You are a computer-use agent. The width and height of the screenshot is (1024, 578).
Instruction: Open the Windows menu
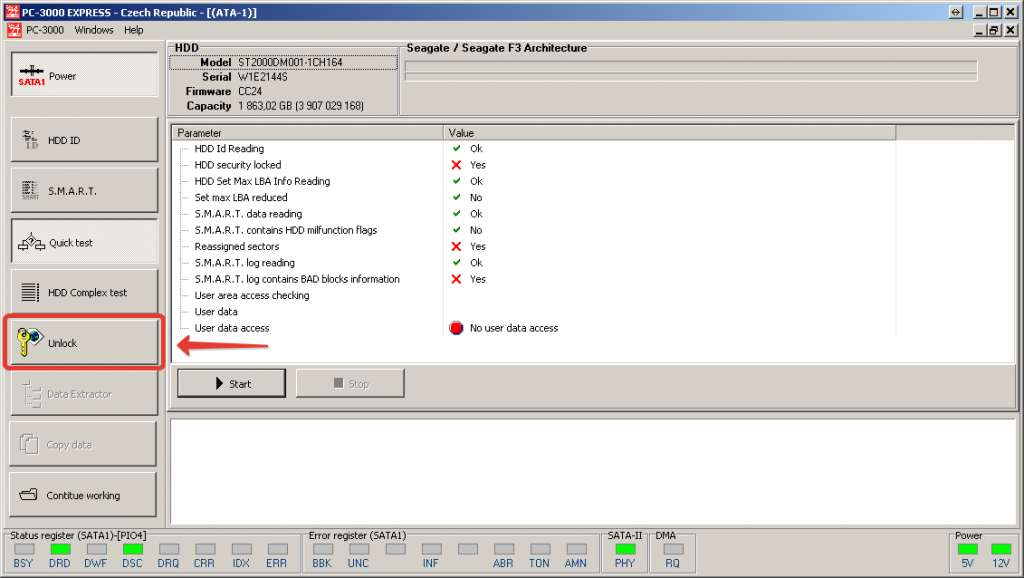pyautogui.click(x=94, y=30)
